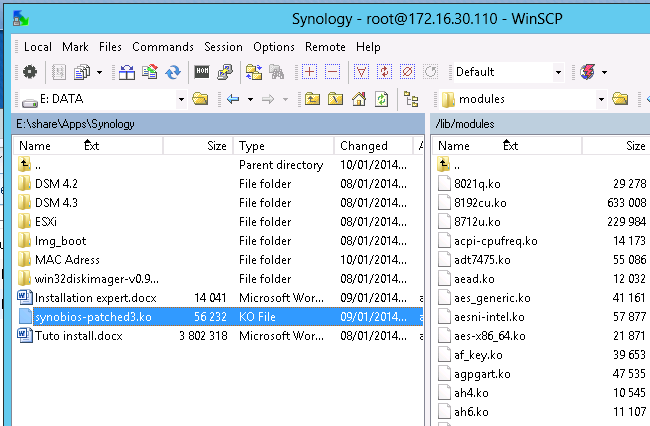The image size is (650, 426).
Task: Click the remote Open Directory folder icon
Action: (x=620, y=99)
